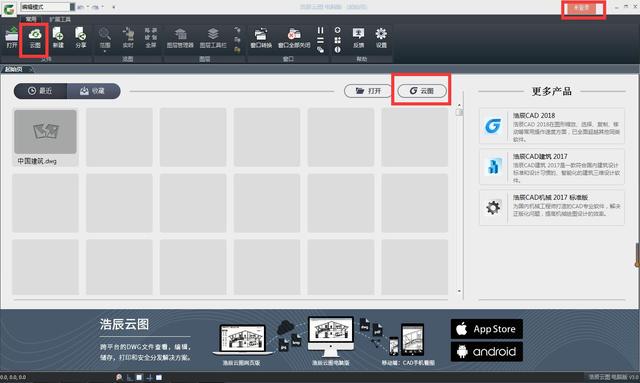Screen dimensions: 640x383
Task: Switch to the 常用 ribbon tab
Action: [x=31, y=19]
